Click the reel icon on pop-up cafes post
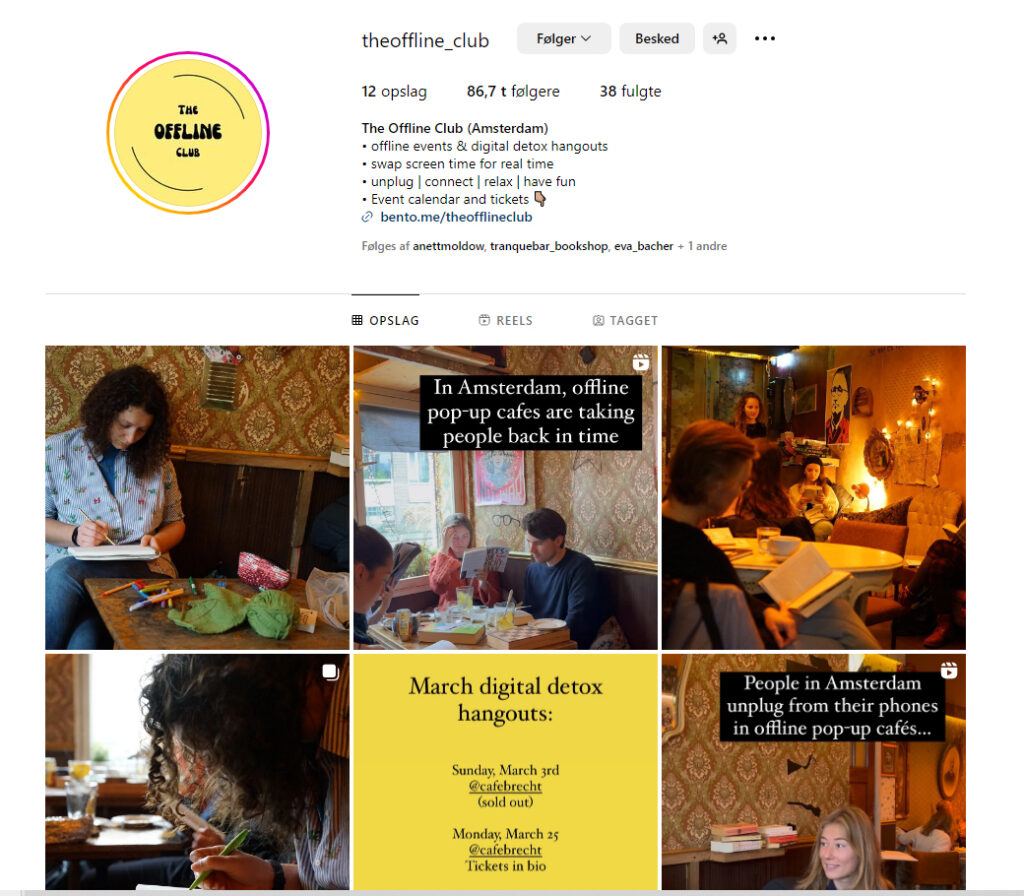The height and width of the screenshot is (896, 1024). click(641, 362)
